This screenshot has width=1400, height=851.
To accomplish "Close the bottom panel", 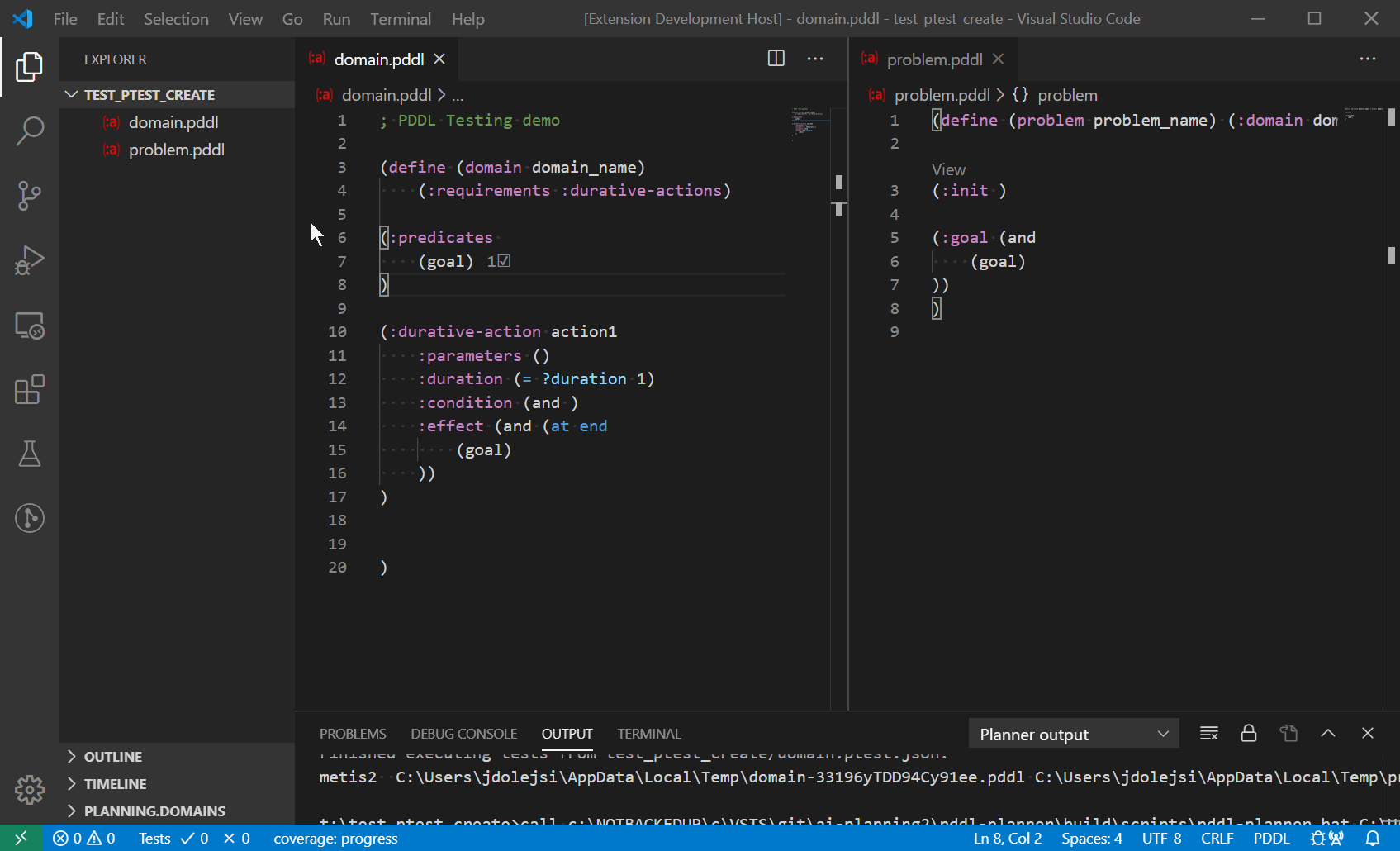I will point(1368,734).
